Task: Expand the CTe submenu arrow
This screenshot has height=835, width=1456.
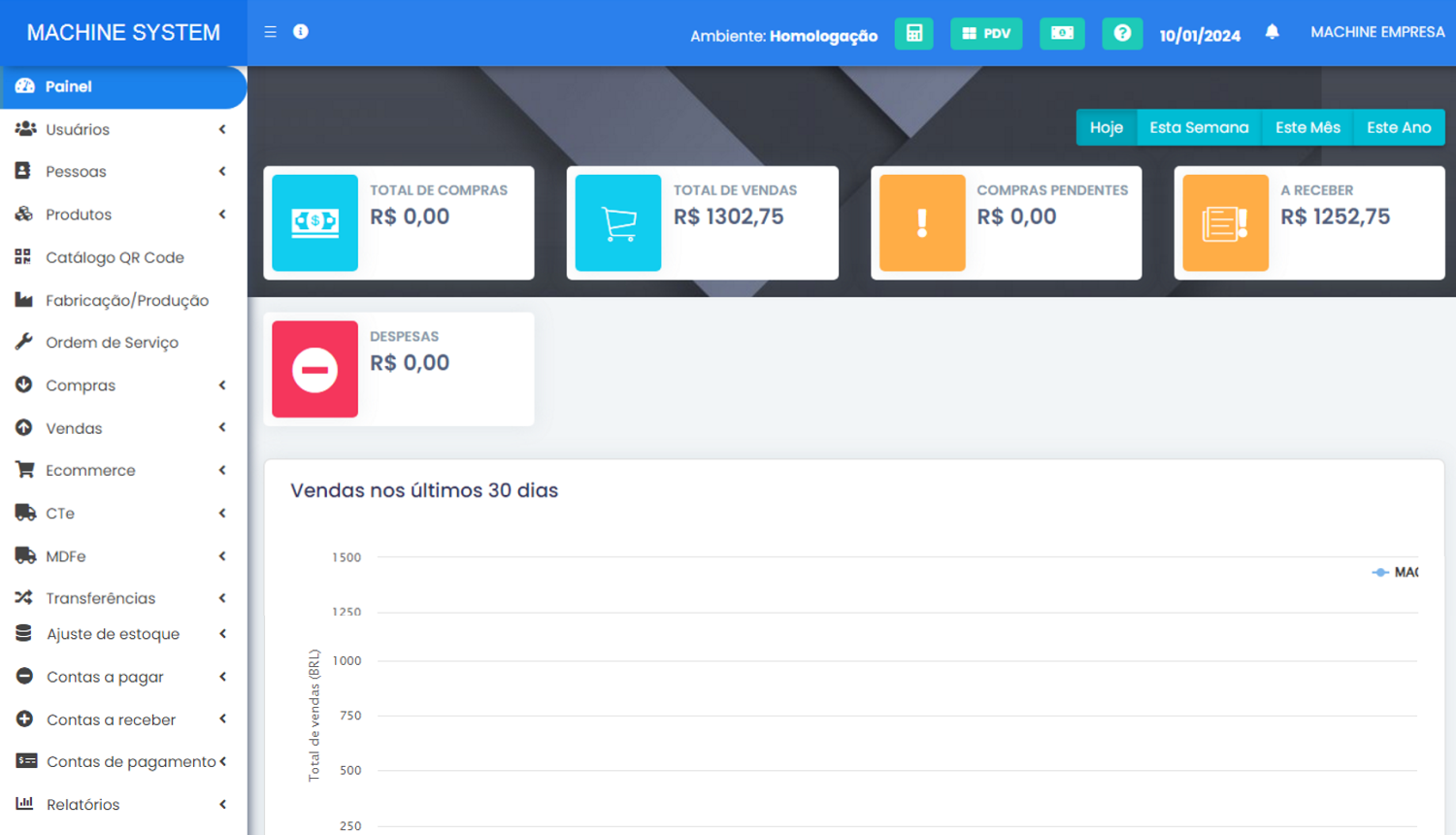Action: click(x=222, y=514)
